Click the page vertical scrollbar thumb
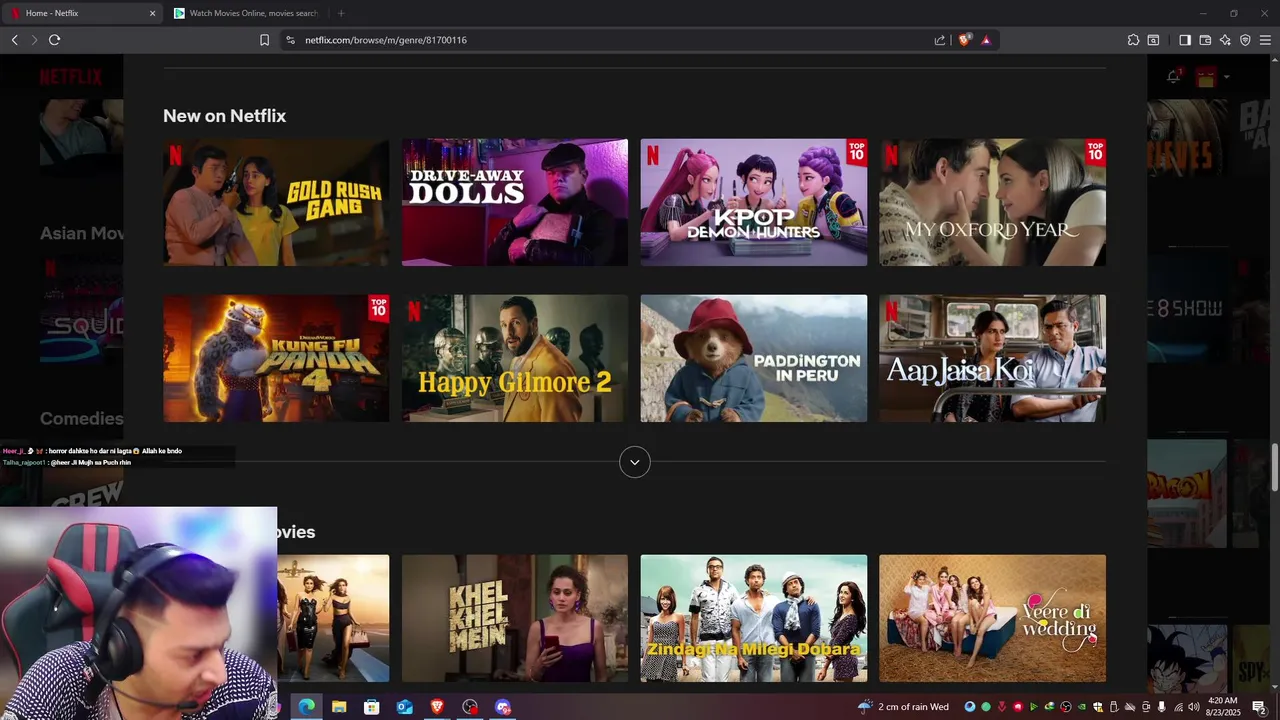This screenshot has width=1280, height=720. [1274, 467]
